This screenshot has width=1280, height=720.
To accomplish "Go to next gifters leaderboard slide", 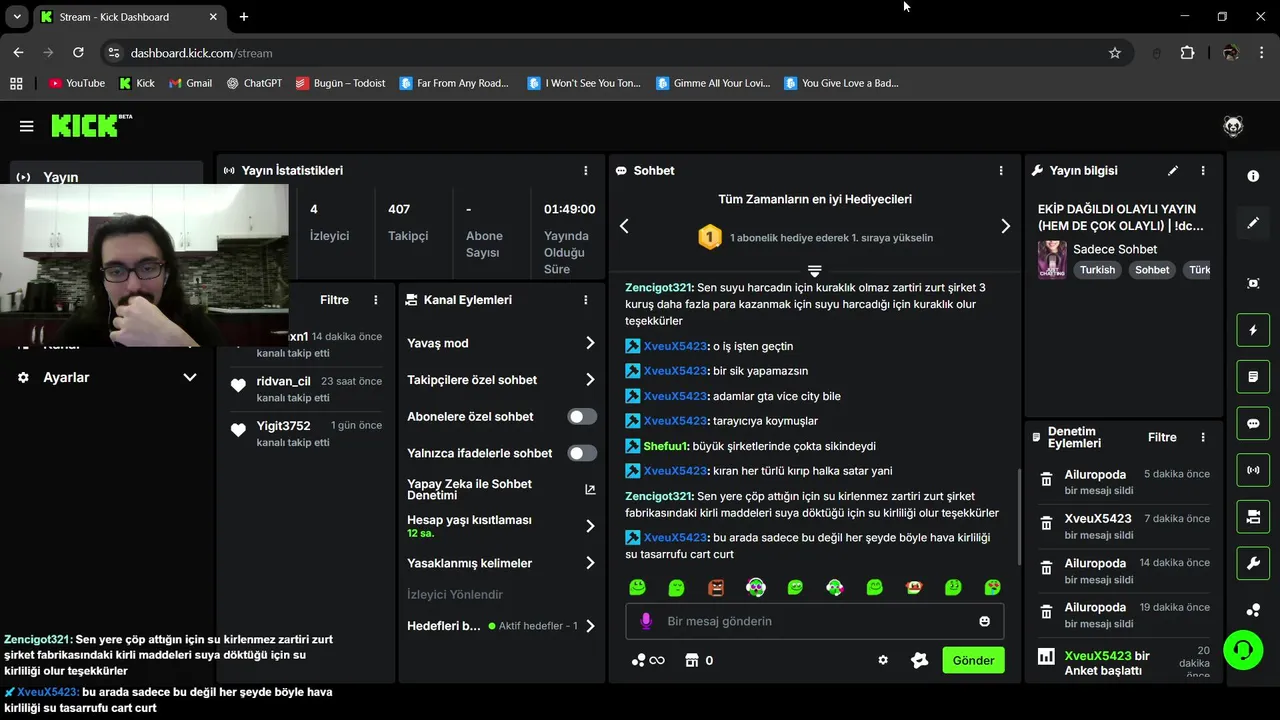I will [x=1005, y=226].
